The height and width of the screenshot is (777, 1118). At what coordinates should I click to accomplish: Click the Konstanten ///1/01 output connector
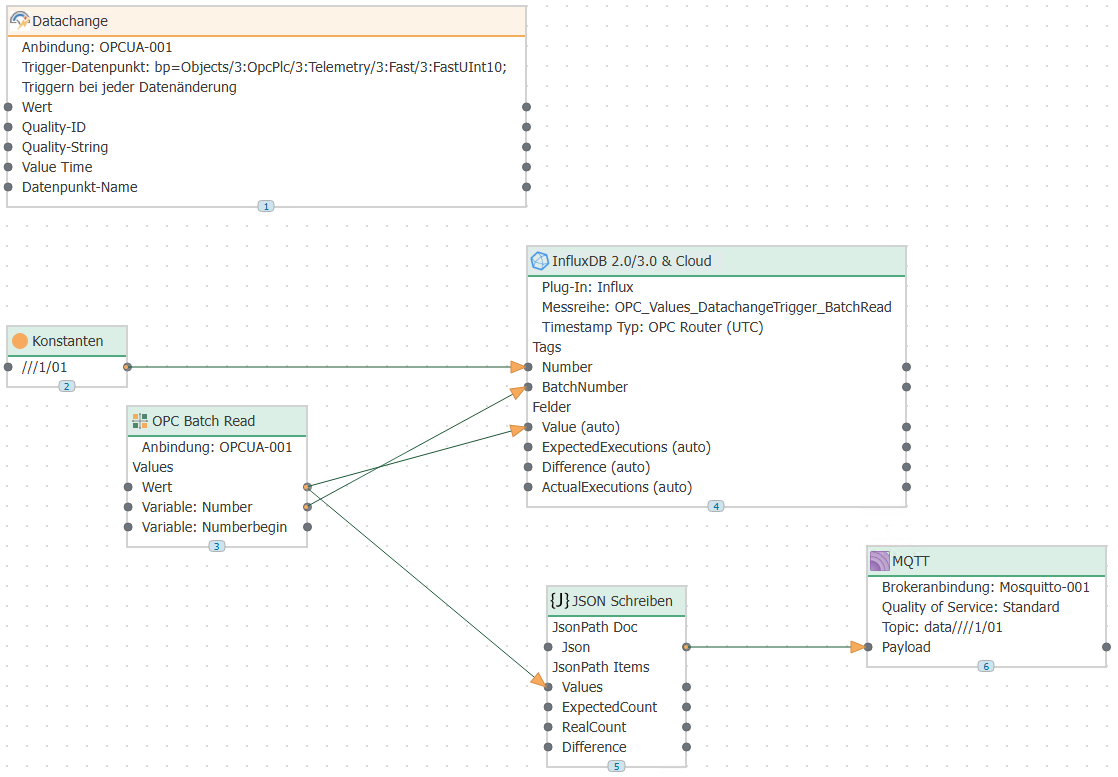coord(127,367)
